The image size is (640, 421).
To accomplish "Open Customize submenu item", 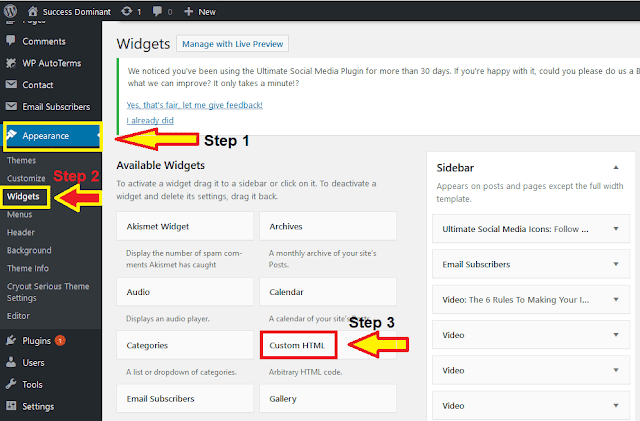I will pos(26,178).
